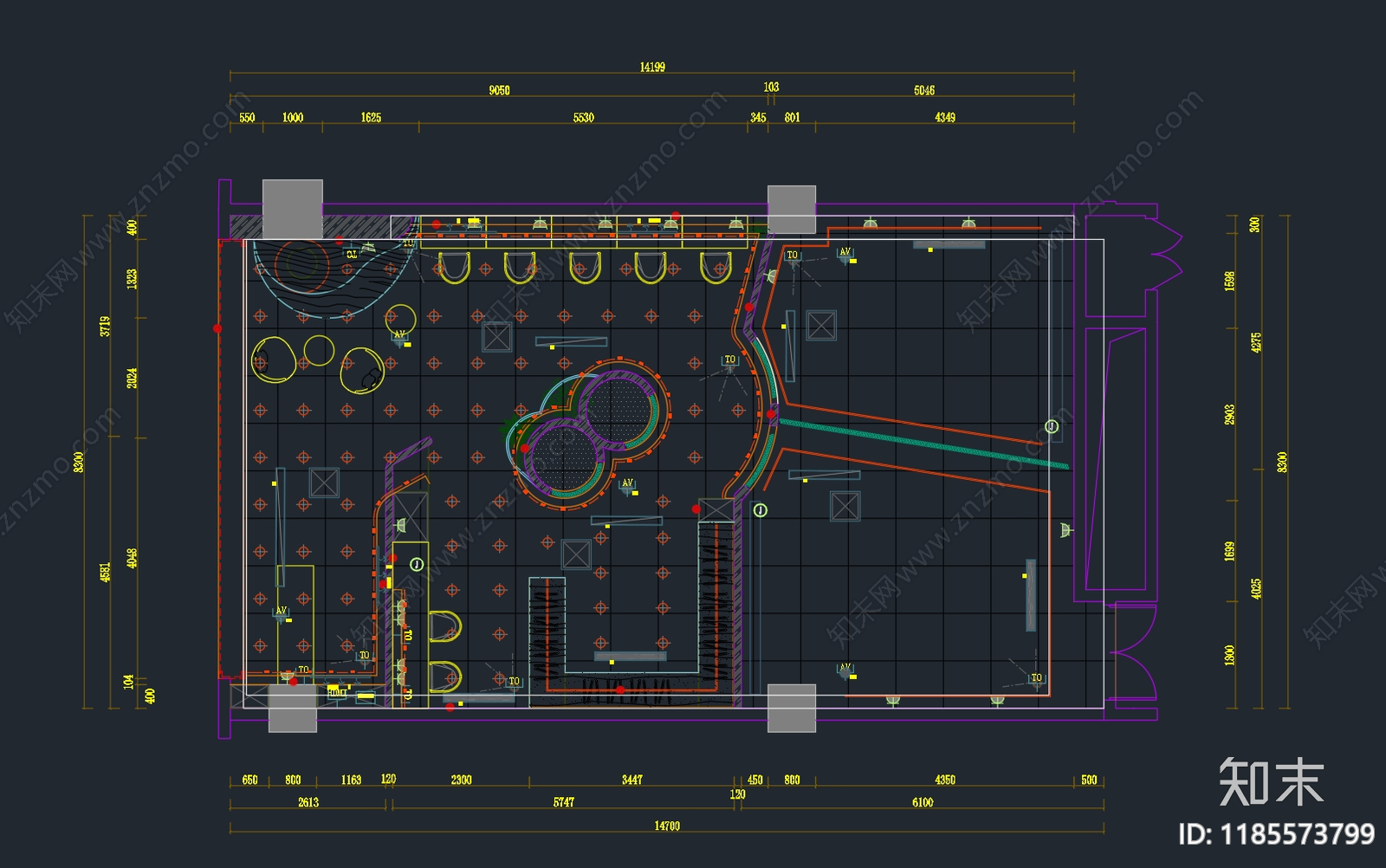Select the 4025 vertical dimension
1386x868 pixels.
1256,589
